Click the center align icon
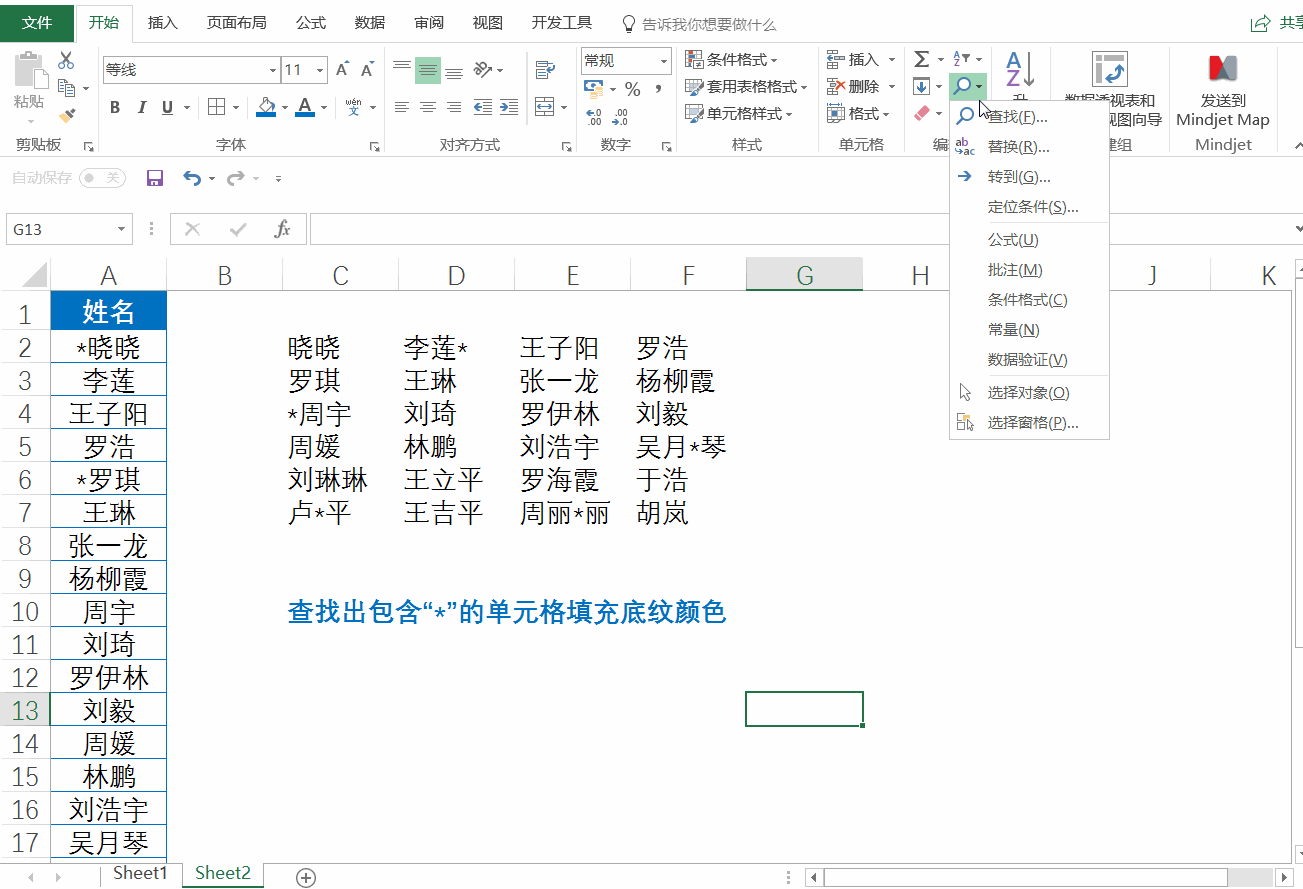Screen dimensions: 1303x889 pos(428,107)
